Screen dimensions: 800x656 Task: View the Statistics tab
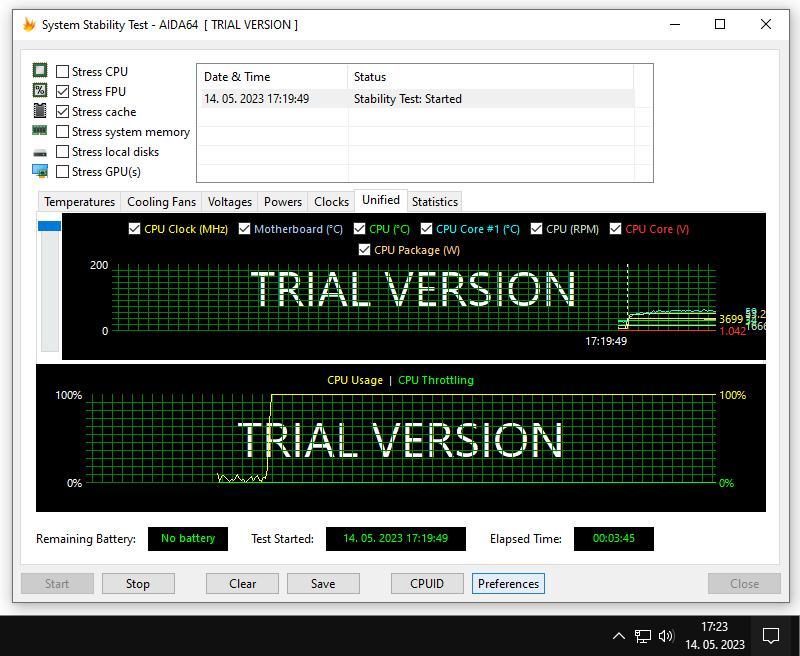click(435, 201)
